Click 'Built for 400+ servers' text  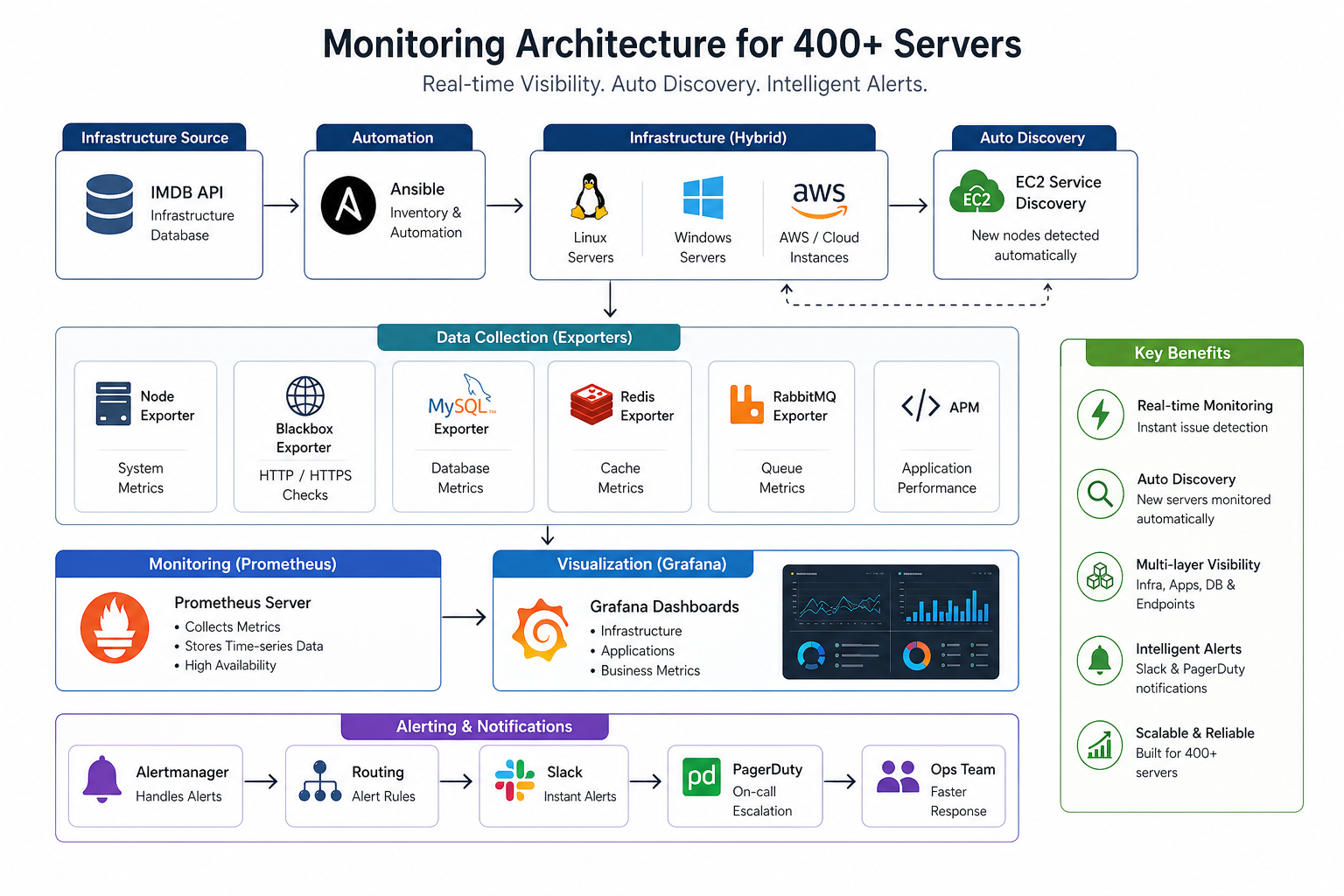tap(1176, 763)
